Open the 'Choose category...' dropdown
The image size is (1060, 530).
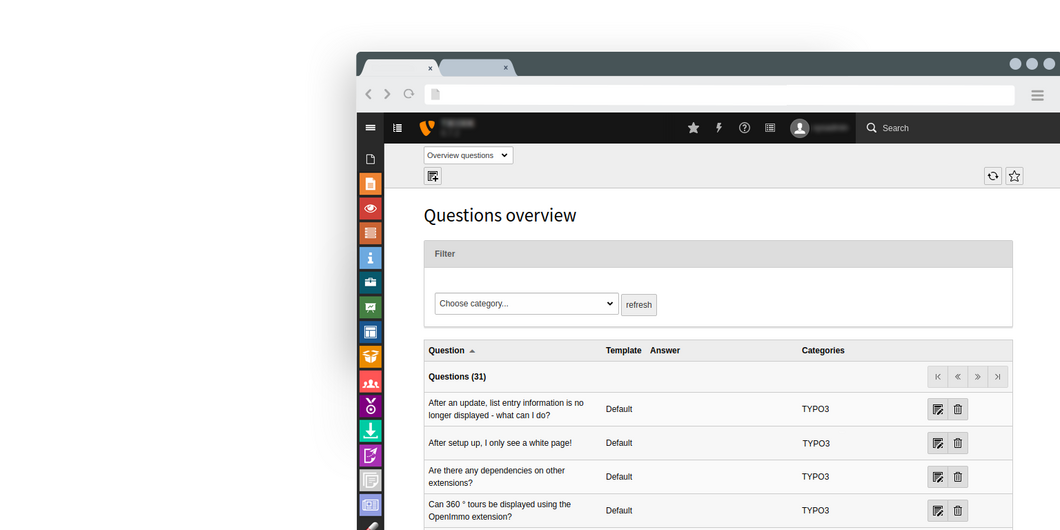[x=527, y=304]
